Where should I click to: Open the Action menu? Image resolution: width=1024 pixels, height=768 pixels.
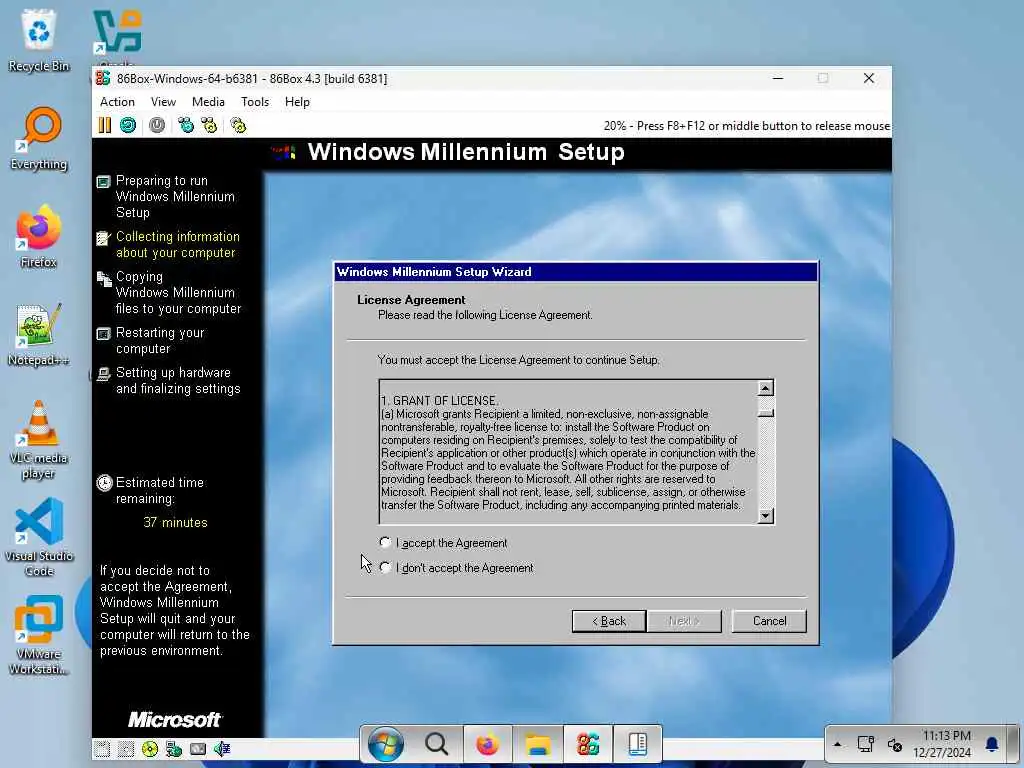[117, 102]
